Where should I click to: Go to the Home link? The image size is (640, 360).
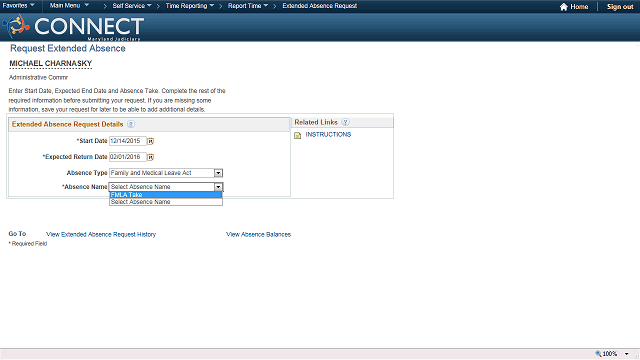point(579,7)
